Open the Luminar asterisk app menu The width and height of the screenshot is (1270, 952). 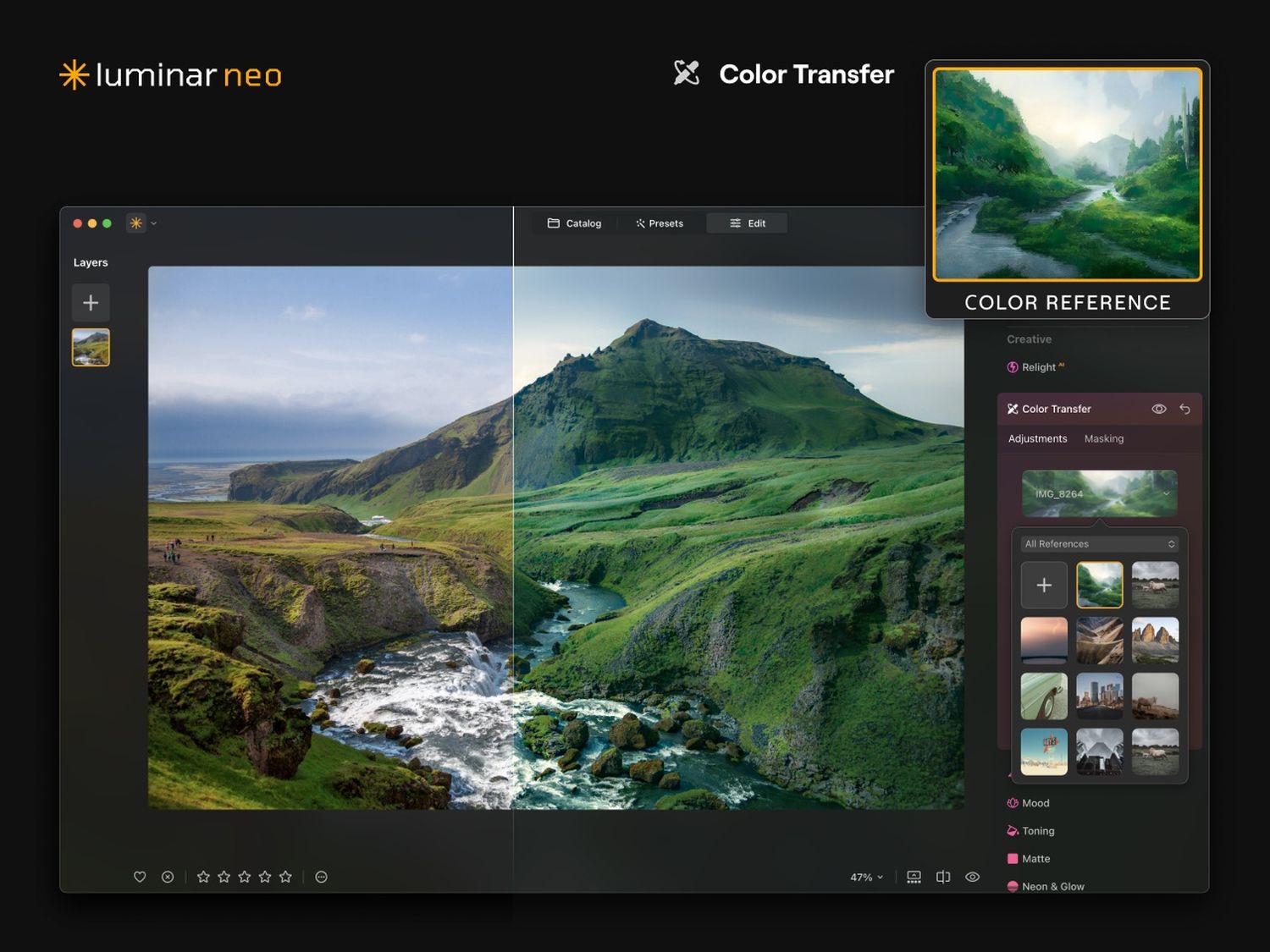tap(135, 223)
